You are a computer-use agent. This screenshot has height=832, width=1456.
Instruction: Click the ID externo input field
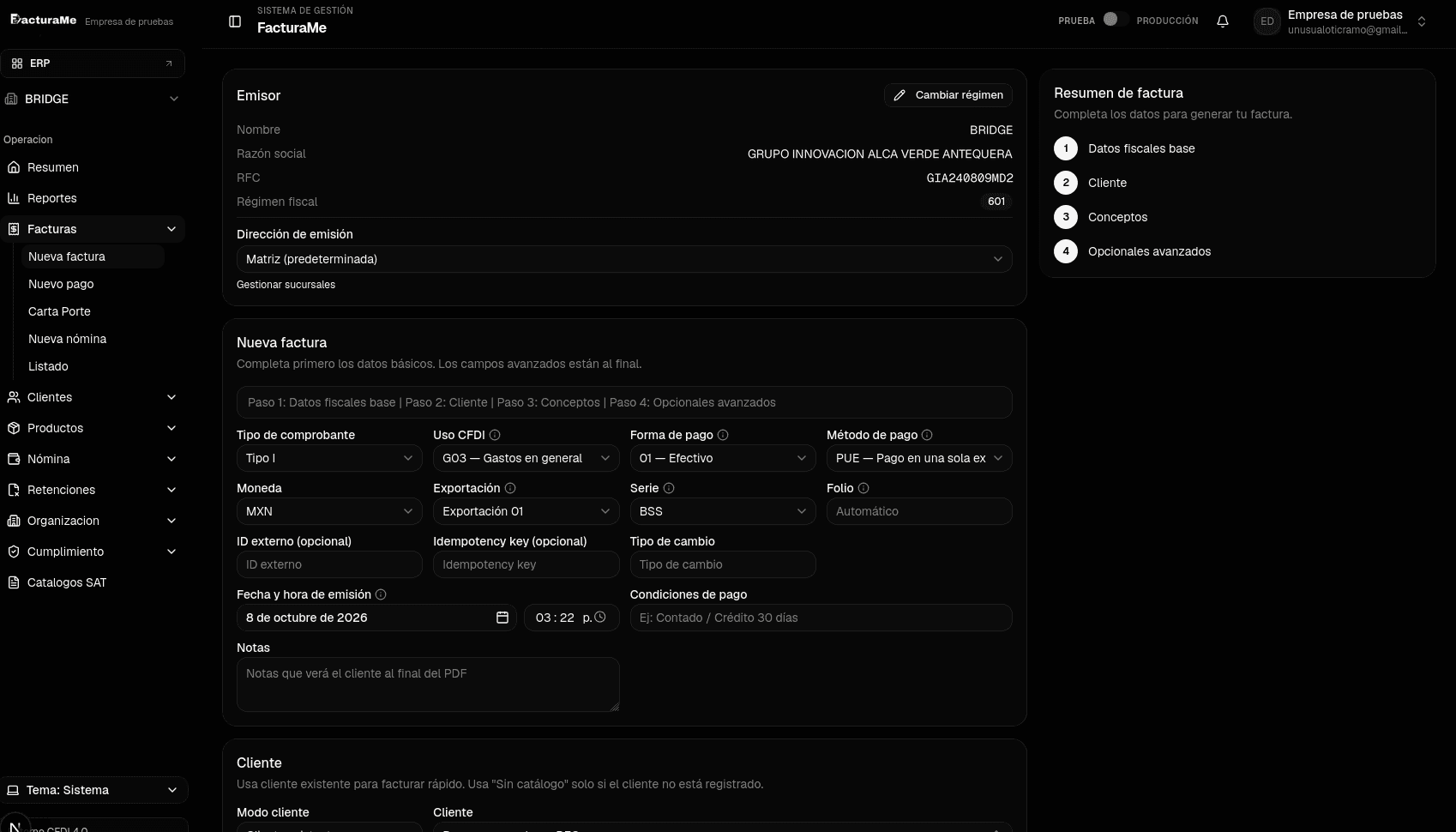329,564
